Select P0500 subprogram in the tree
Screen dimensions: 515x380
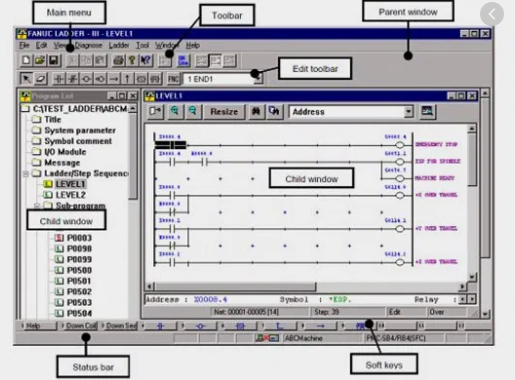tap(79, 270)
